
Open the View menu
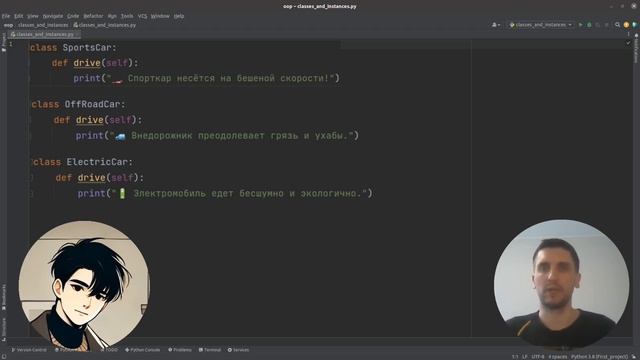coord(33,16)
